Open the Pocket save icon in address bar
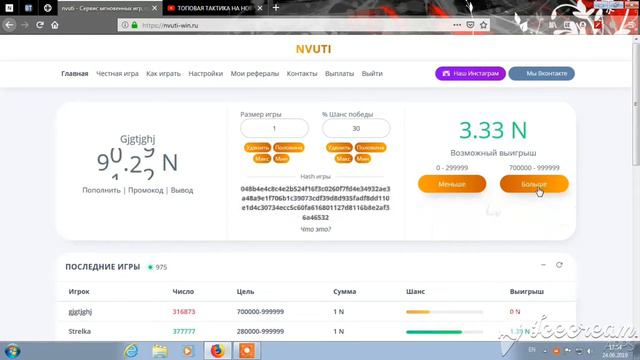 470,25
